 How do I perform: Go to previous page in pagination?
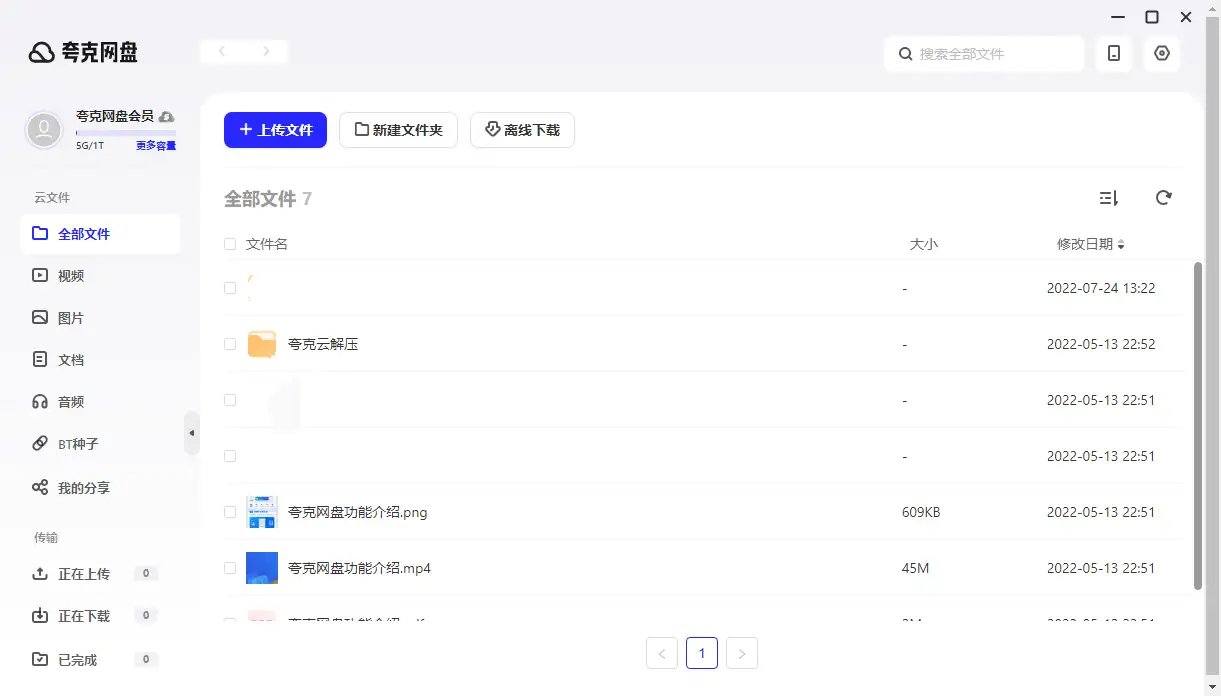pos(662,653)
